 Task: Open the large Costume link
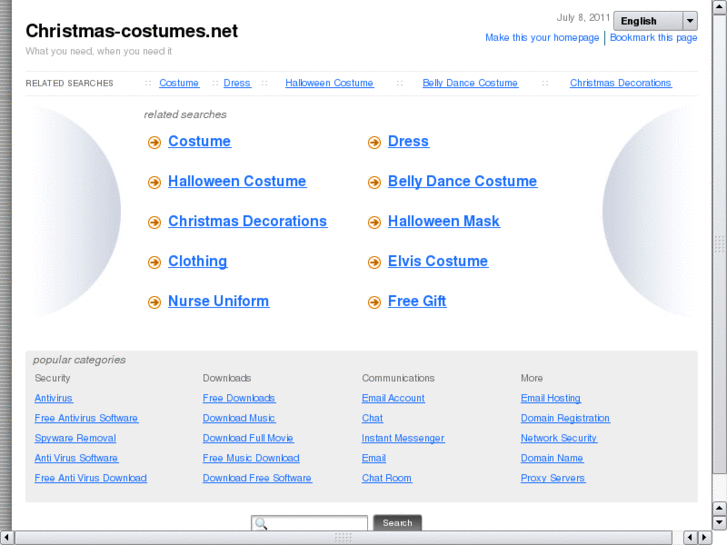point(199,141)
